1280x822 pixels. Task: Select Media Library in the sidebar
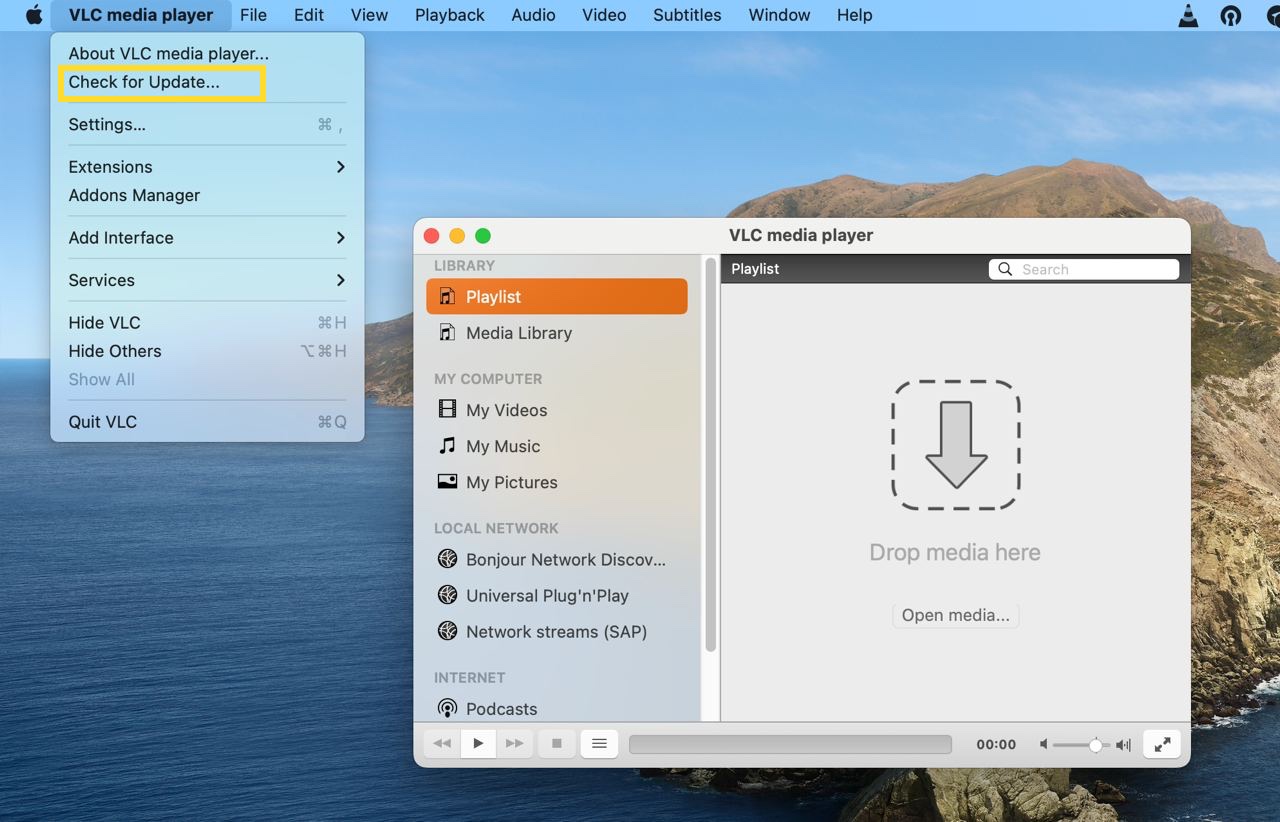[519, 333]
